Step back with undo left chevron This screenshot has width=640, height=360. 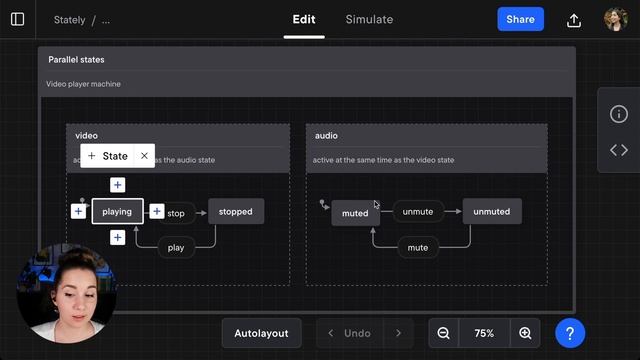(x=331, y=333)
